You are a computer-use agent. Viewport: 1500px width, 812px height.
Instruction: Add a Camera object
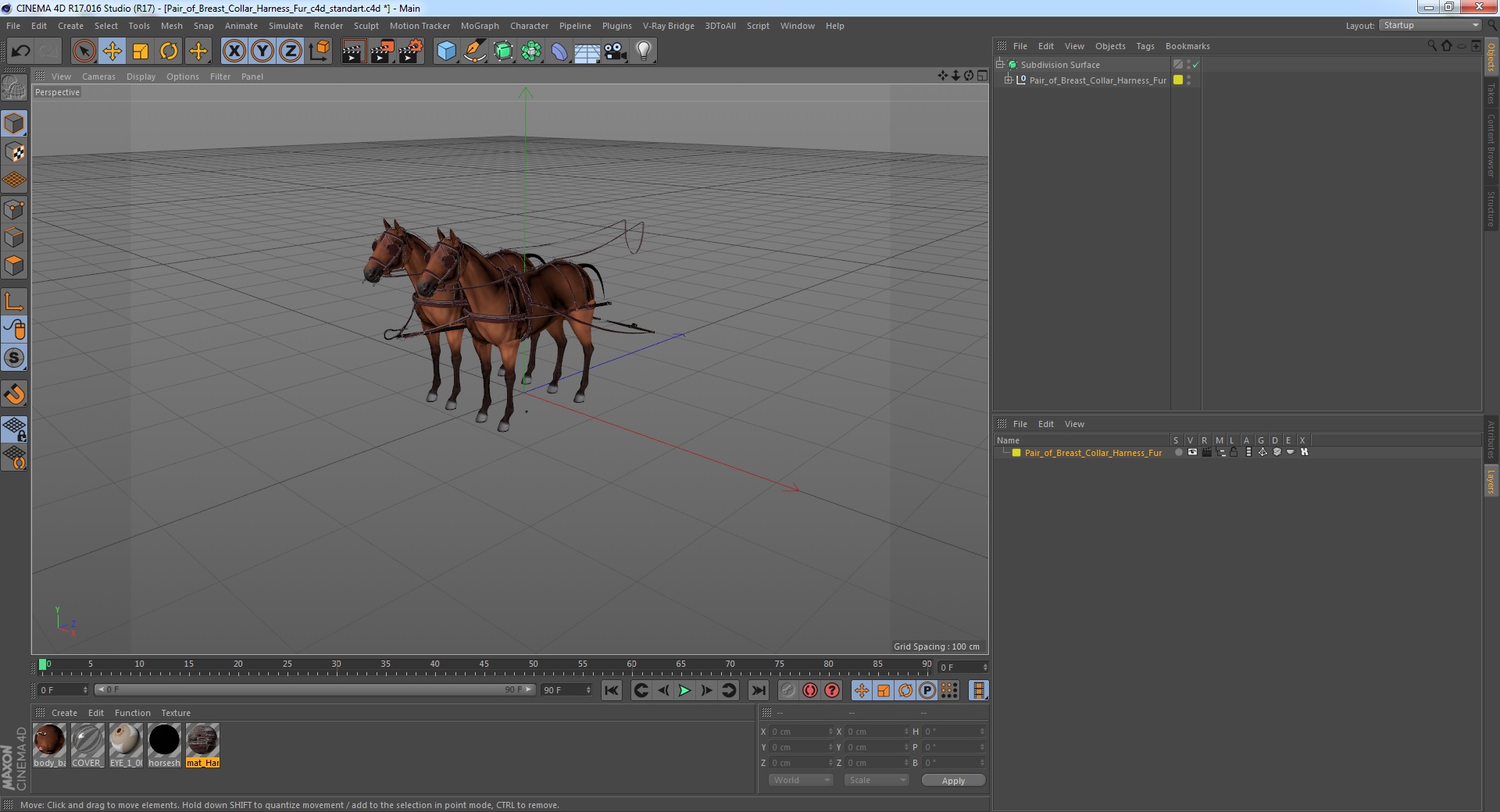click(x=616, y=52)
